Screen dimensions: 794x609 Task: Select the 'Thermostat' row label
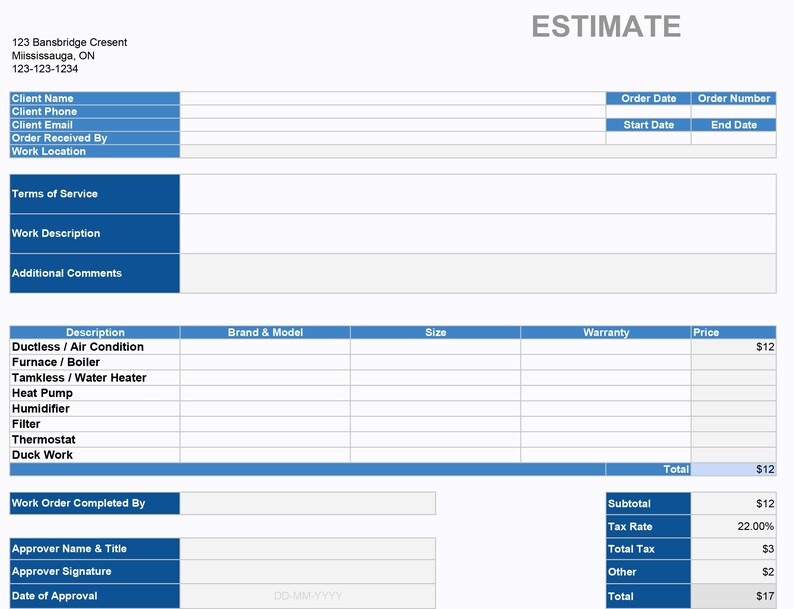click(95, 439)
